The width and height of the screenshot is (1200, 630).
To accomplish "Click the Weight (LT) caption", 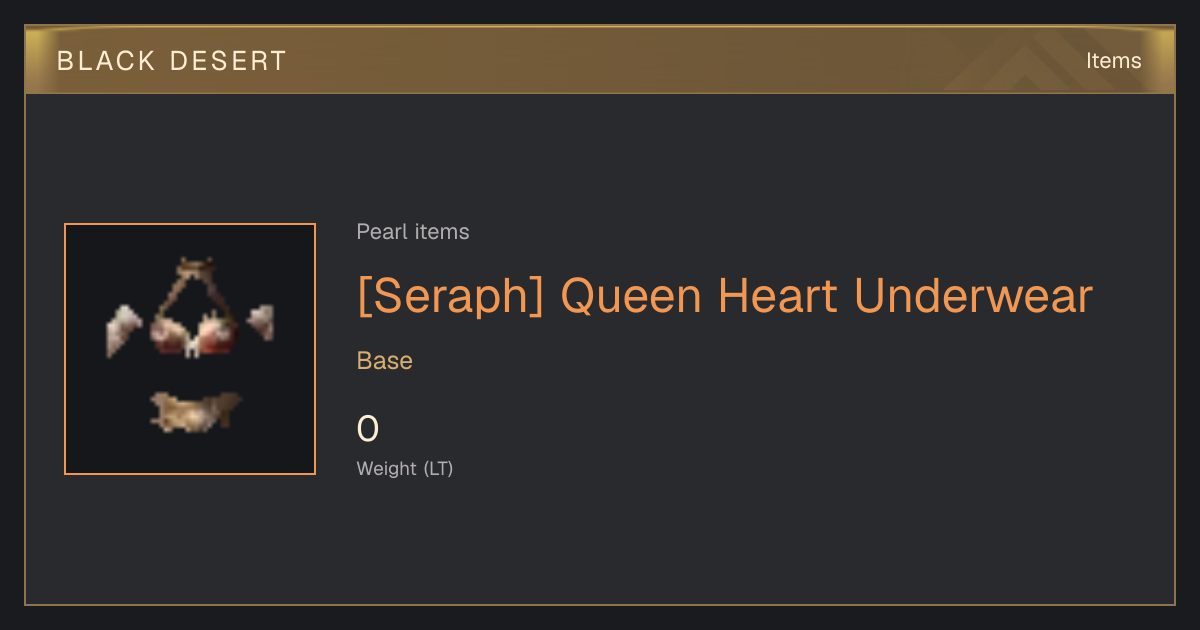I will 405,468.
